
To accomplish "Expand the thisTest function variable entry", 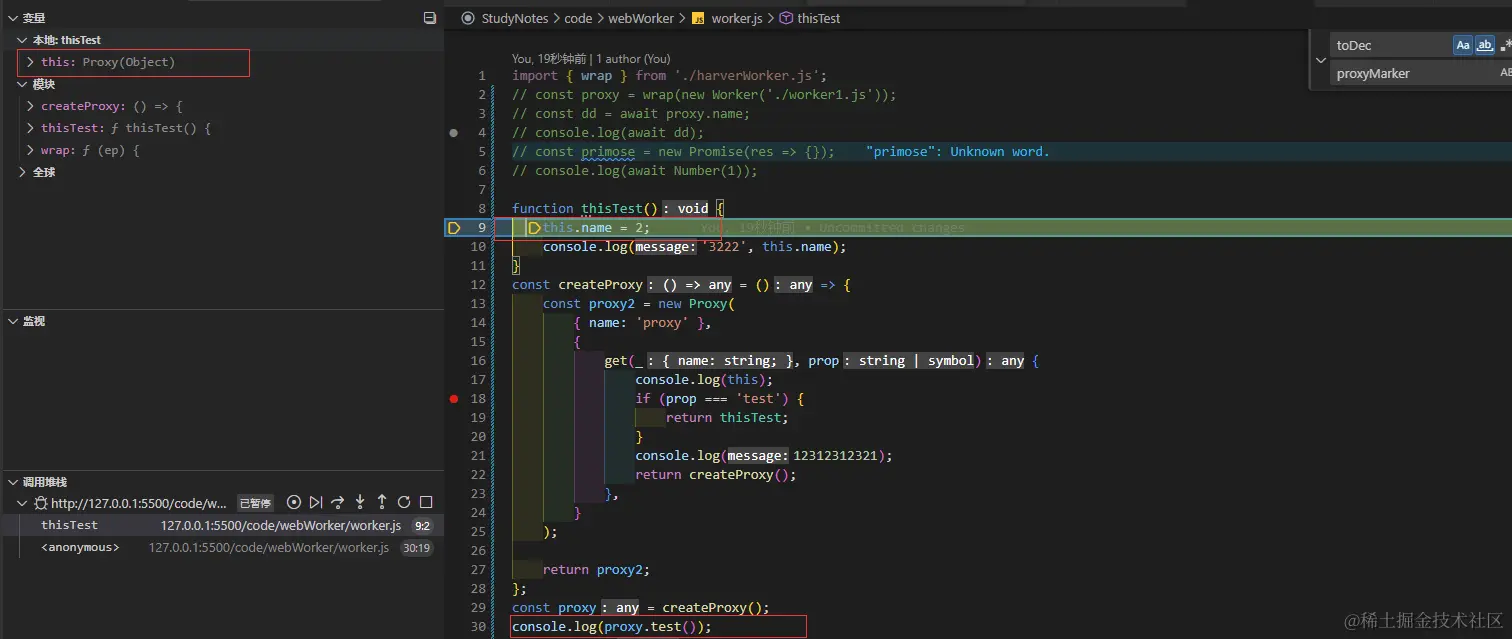I will pyautogui.click(x=31, y=128).
